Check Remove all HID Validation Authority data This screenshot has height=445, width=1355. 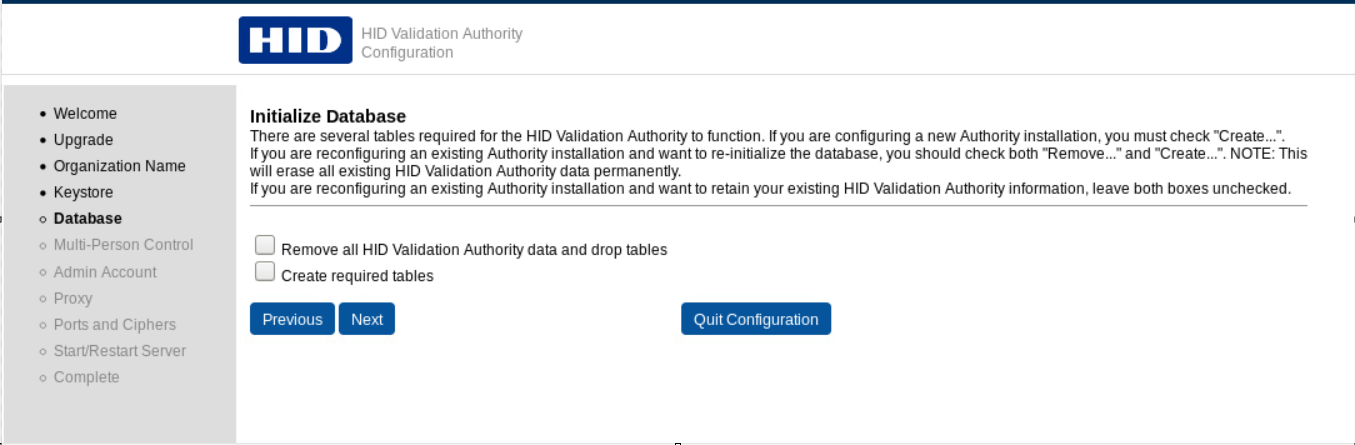click(x=265, y=245)
